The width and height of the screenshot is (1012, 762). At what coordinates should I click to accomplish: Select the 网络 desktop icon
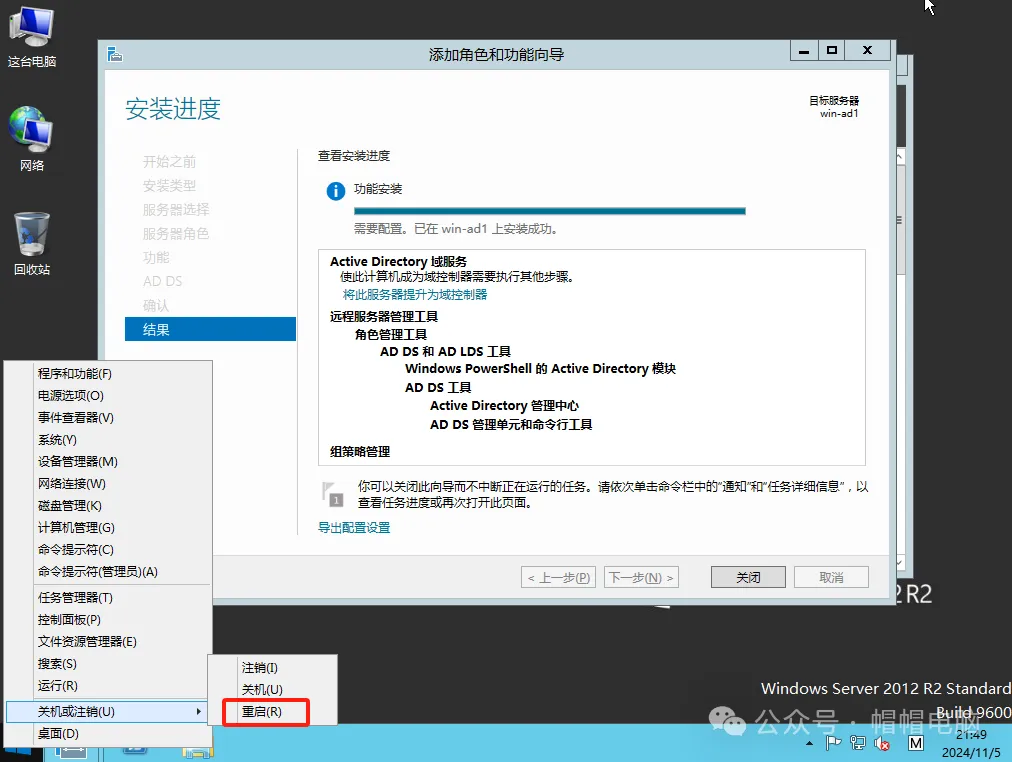point(31,138)
